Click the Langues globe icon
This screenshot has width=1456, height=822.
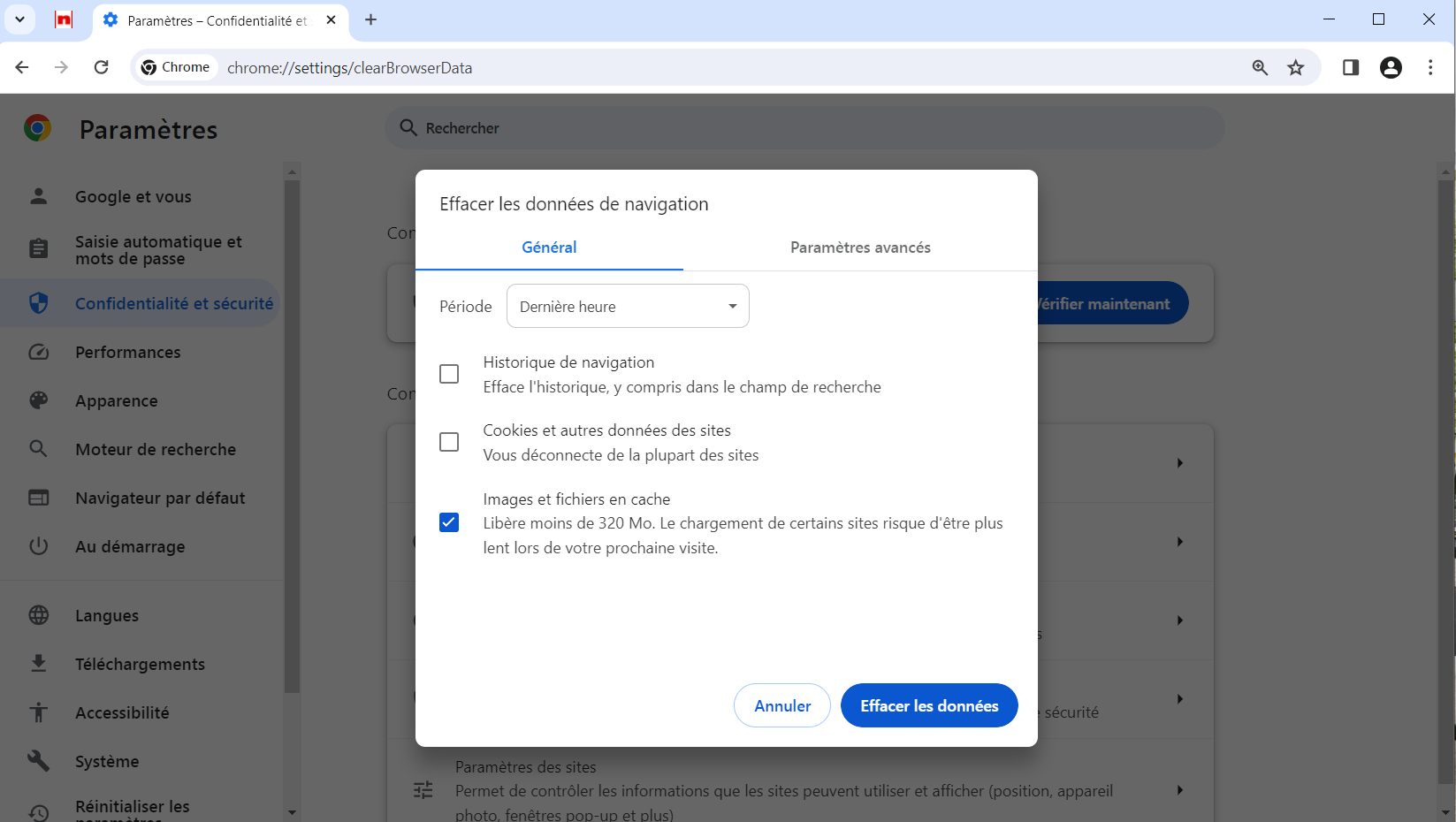[x=39, y=615]
